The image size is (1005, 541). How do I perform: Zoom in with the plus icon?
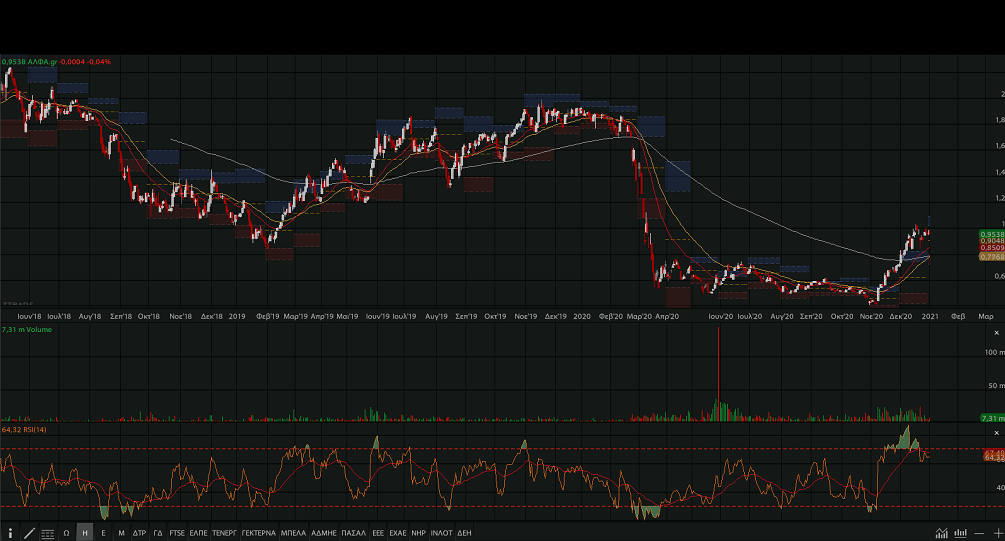tap(996, 533)
